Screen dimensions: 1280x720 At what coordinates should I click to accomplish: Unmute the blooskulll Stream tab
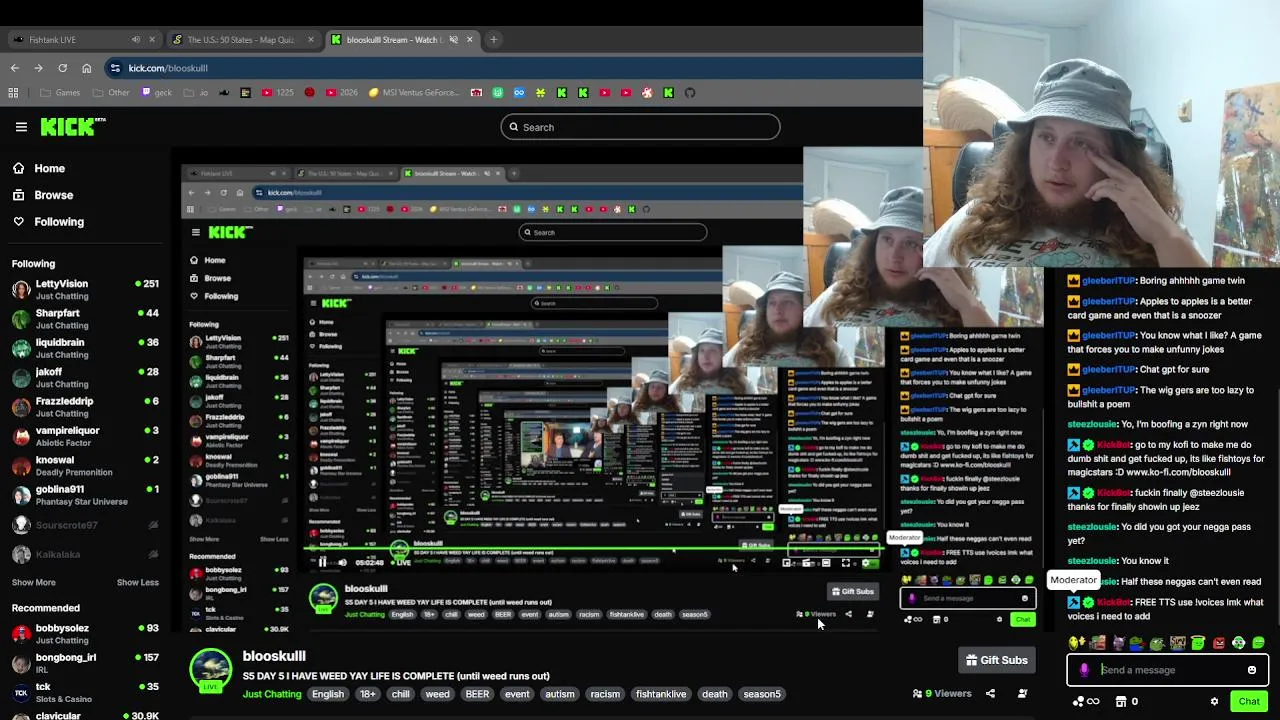tap(453, 40)
